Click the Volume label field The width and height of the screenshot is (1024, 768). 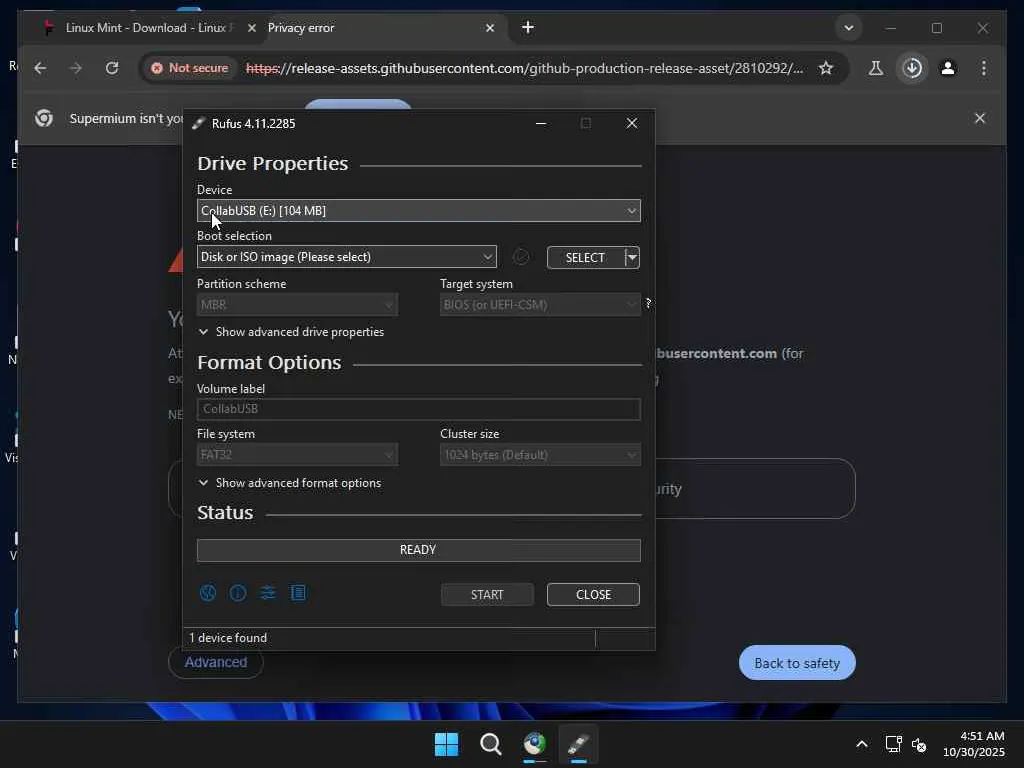pyautogui.click(x=419, y=409)
